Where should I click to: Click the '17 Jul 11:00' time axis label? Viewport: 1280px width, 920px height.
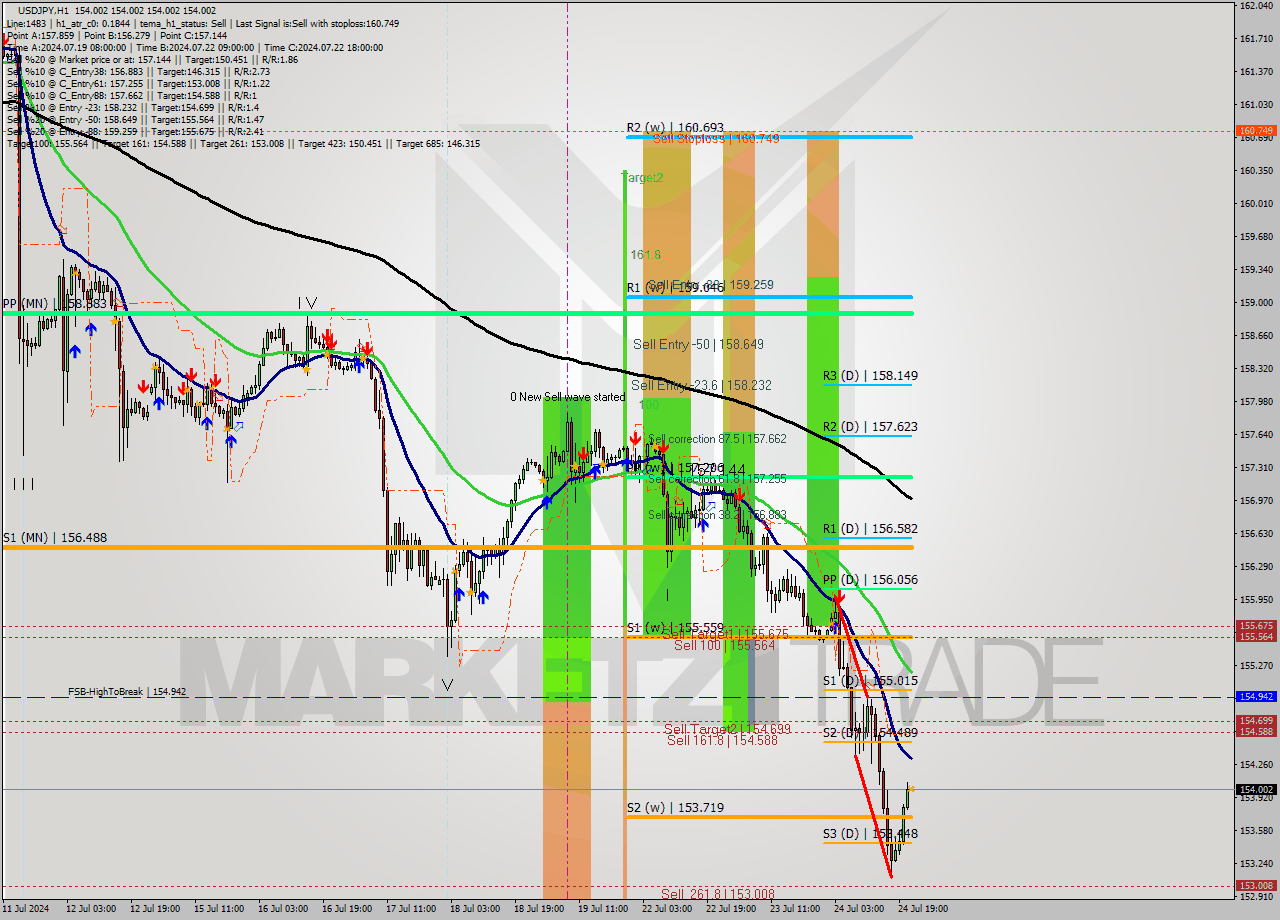pos(411,910)
